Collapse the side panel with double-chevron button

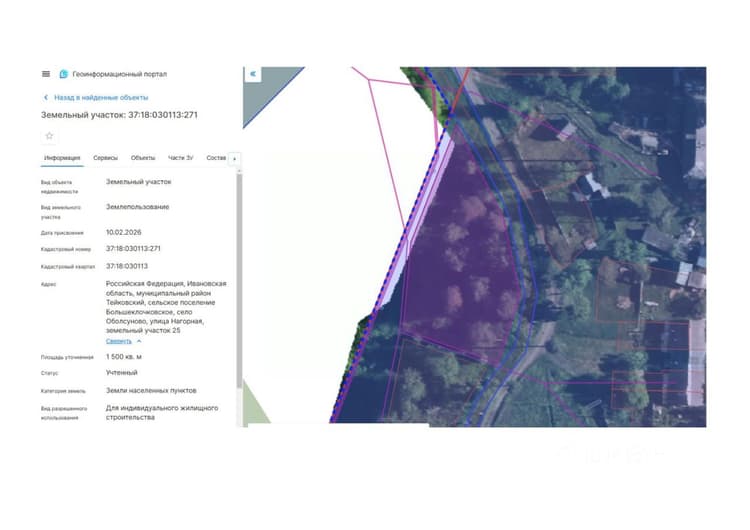[253, 74]
